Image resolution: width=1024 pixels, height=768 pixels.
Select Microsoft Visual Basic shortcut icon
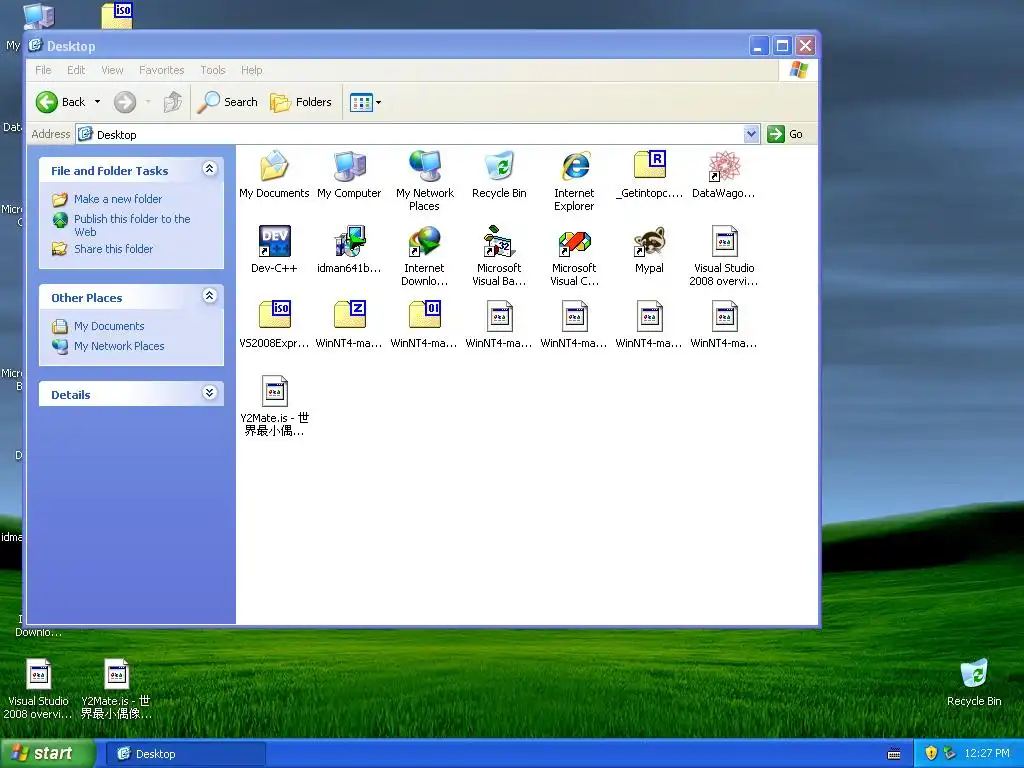click(x=500, y=241)
